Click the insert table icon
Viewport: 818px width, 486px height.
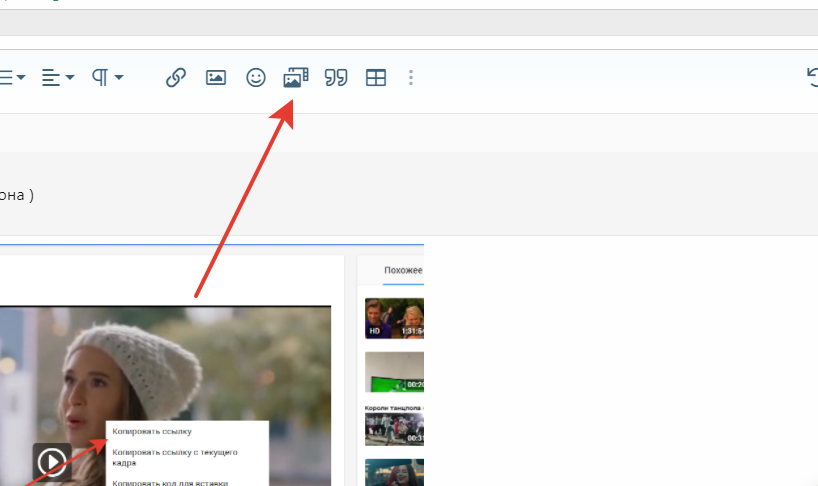point(376,78)
